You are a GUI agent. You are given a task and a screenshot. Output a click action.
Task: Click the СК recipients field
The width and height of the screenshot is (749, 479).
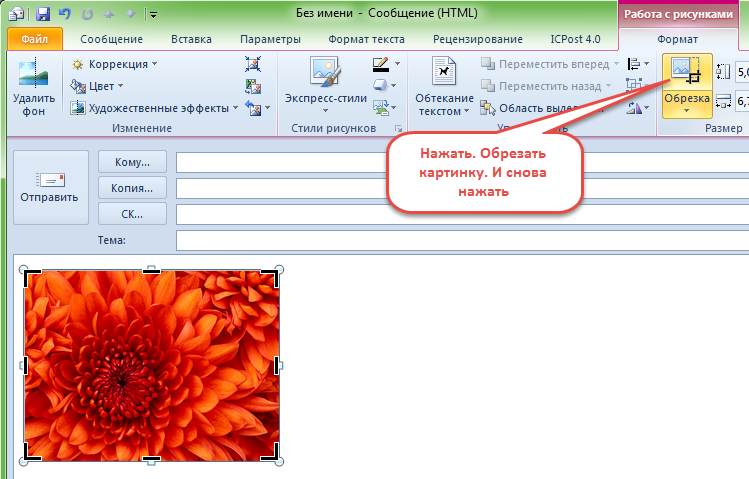click(462, 214)
